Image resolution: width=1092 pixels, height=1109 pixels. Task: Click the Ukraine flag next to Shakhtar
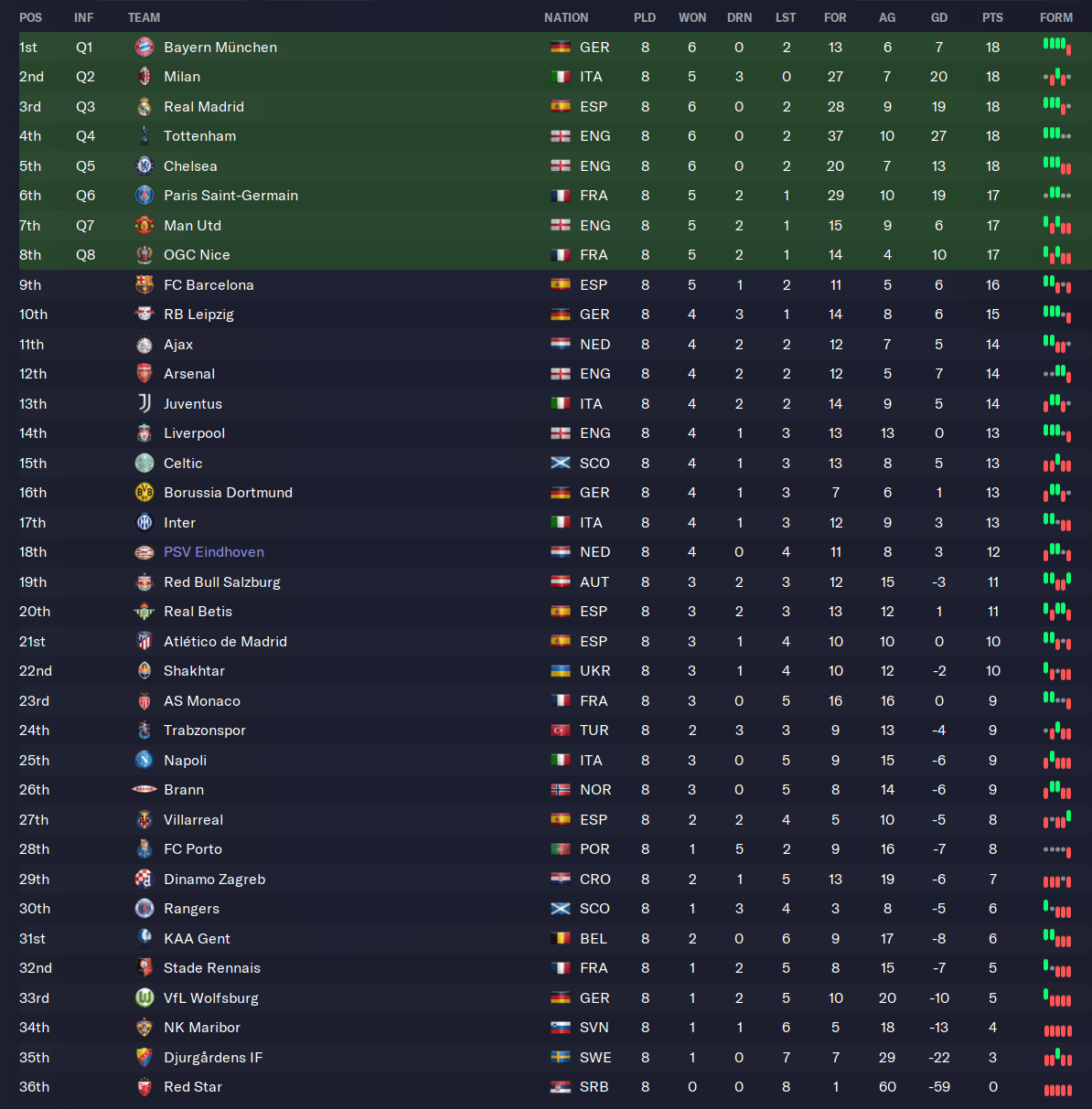click(x=561, y=671)
